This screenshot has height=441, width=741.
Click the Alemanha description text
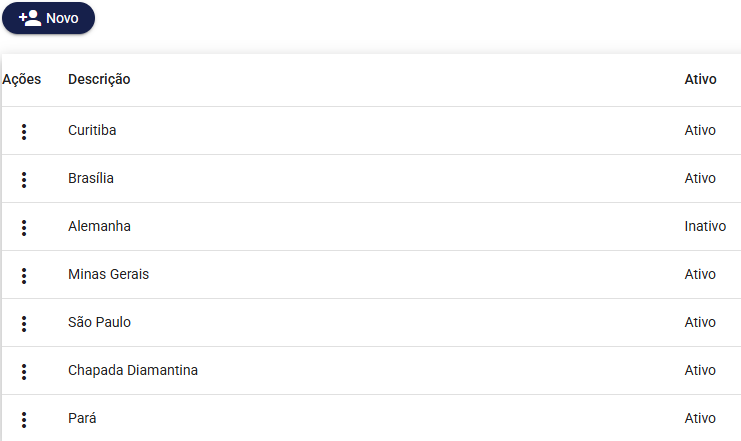[x=99, y=227]
